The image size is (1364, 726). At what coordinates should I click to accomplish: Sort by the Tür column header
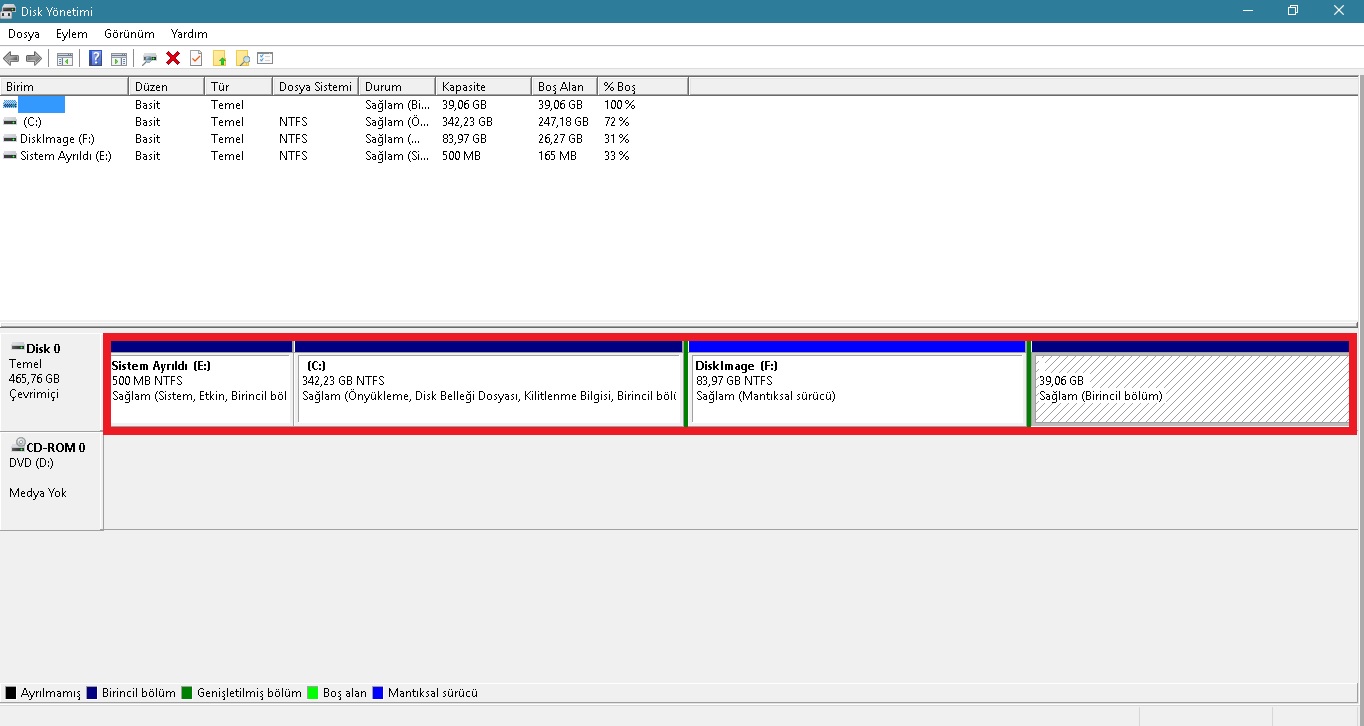pyautogui.click(x=239, y=87)
